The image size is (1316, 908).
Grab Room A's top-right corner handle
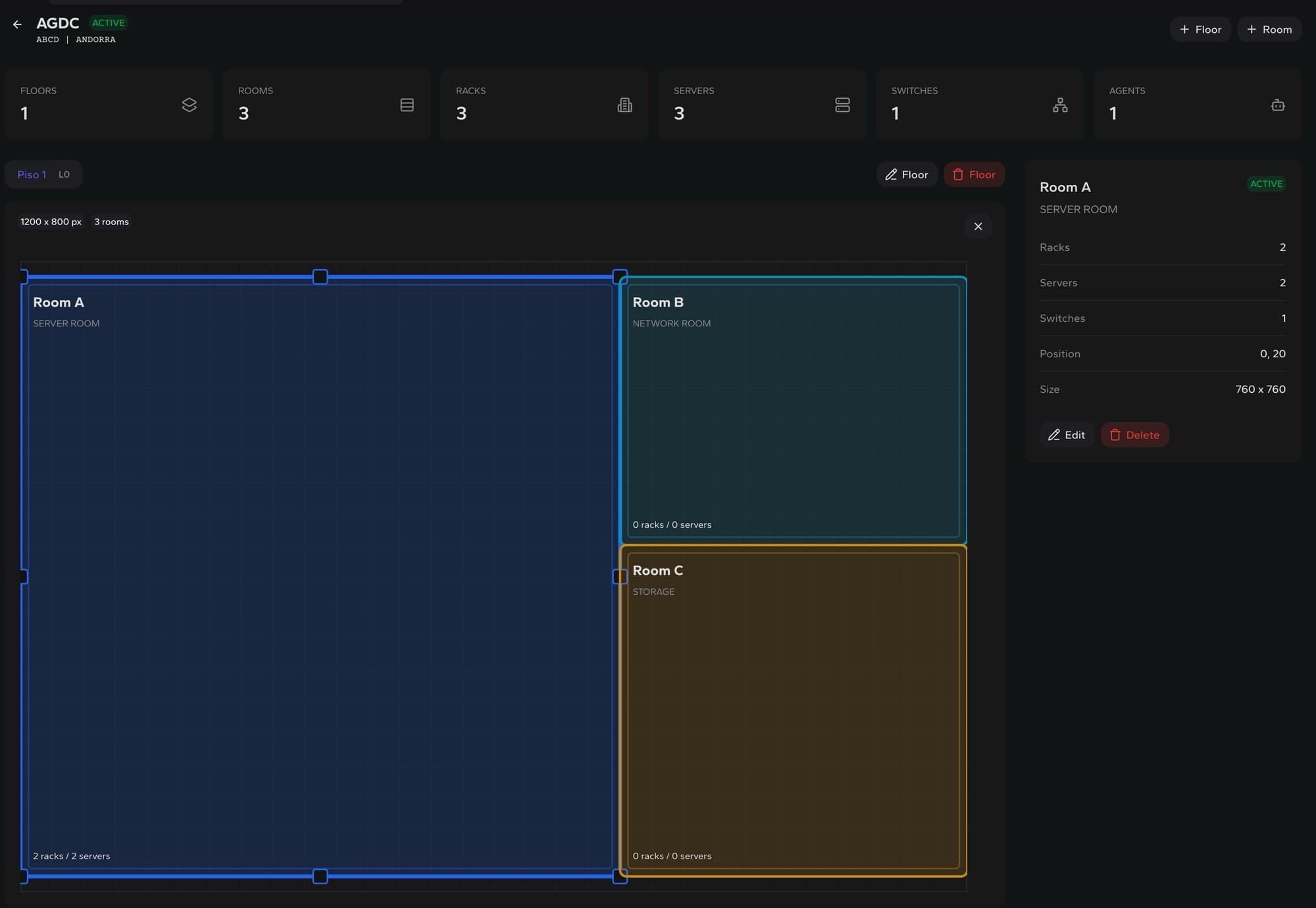click(620, 277)
